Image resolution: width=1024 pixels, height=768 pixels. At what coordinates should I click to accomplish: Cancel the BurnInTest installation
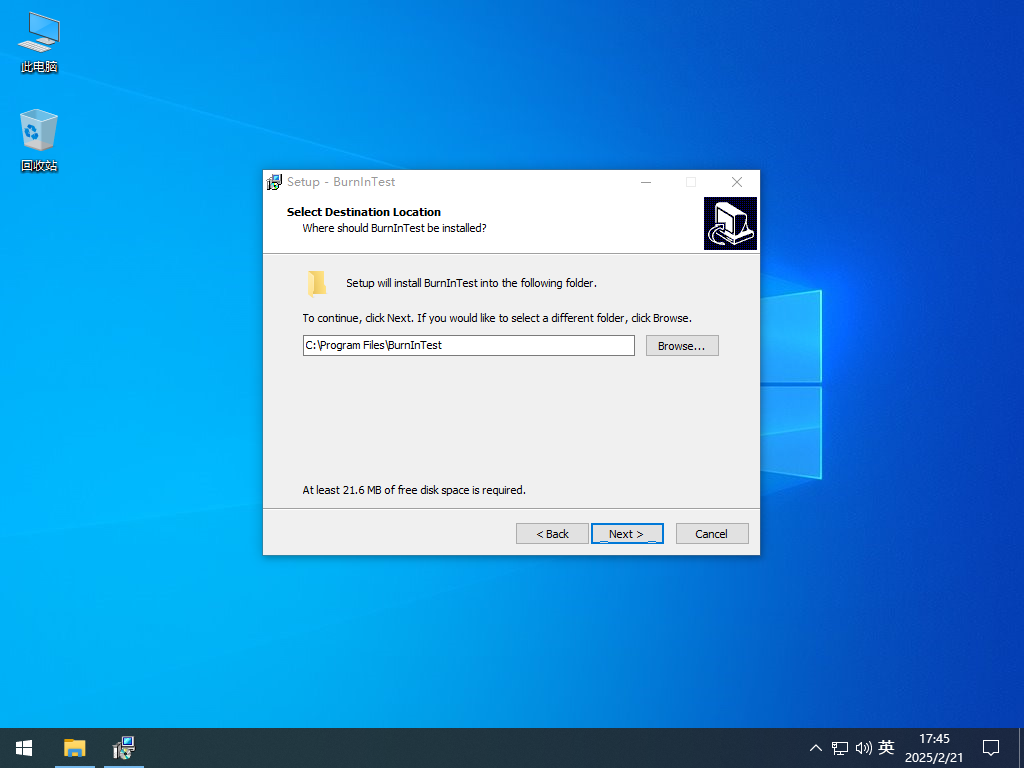[x=712, y=533]
